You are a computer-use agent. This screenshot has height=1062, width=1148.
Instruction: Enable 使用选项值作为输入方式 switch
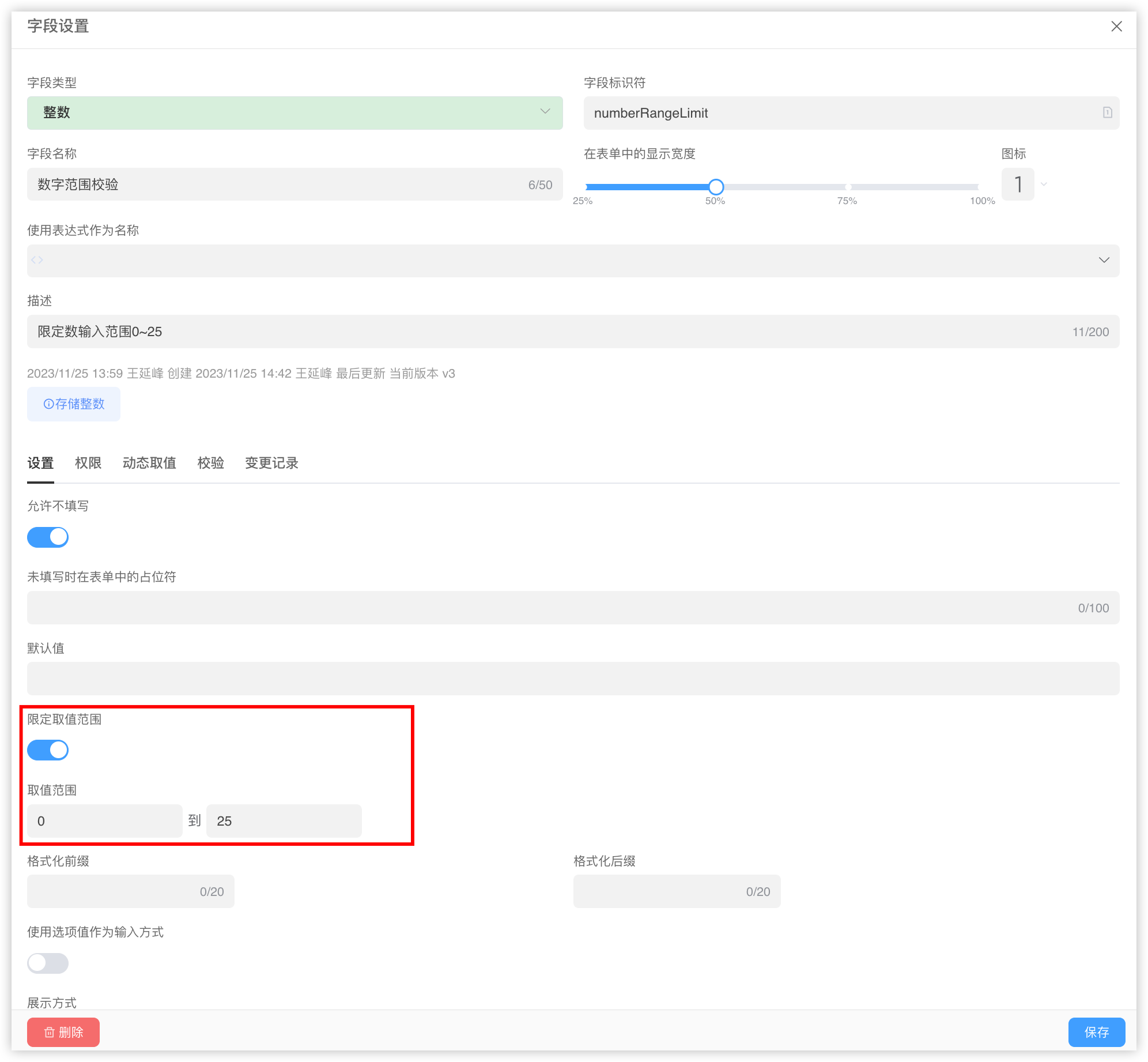(x=48, y=963)
